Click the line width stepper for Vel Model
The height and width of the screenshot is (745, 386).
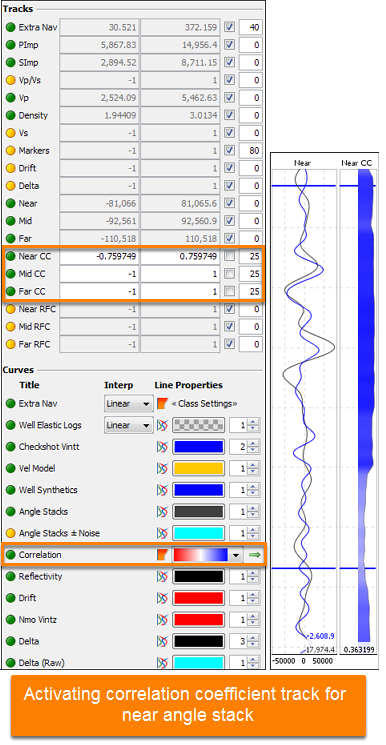(253, 468)
